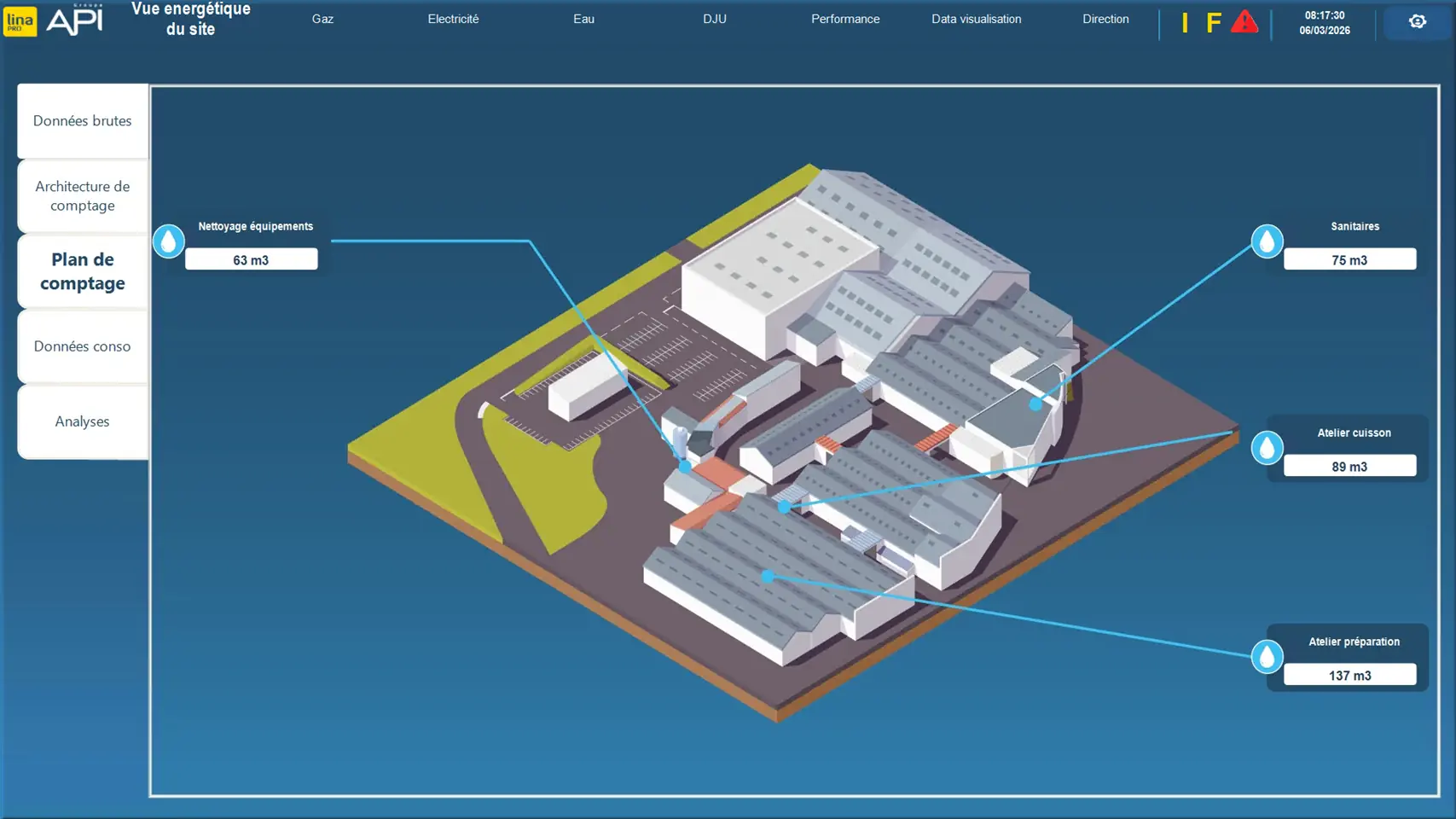Show the Données conso tab
Viewport: 1456px width, 819px height.
click(83, 346)
